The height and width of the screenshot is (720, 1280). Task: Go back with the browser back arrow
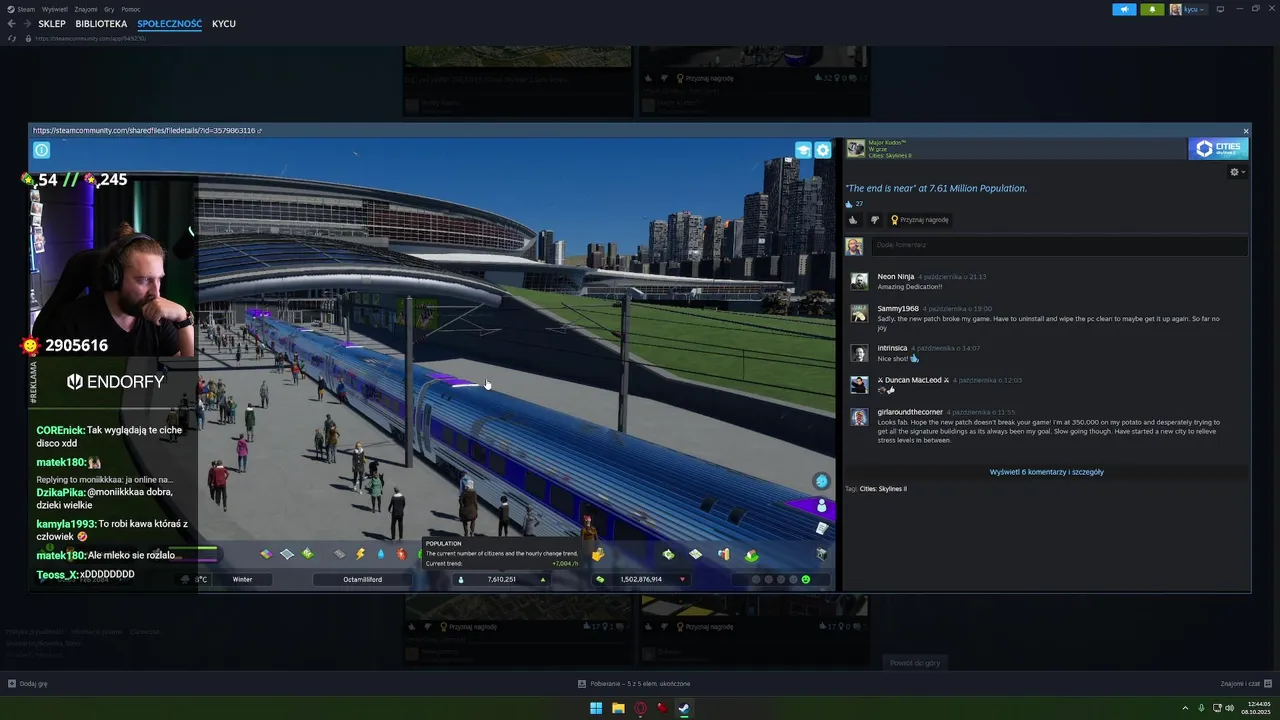click(11, 23)
